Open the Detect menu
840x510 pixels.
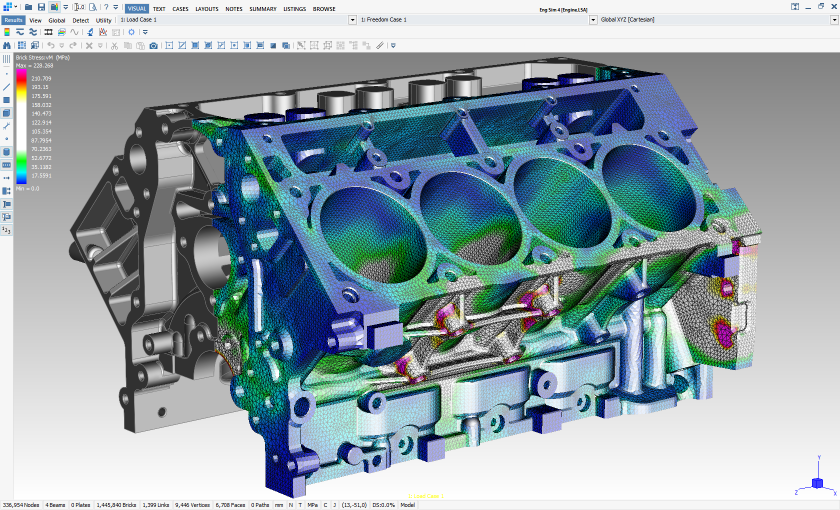(x=80, y=20)
